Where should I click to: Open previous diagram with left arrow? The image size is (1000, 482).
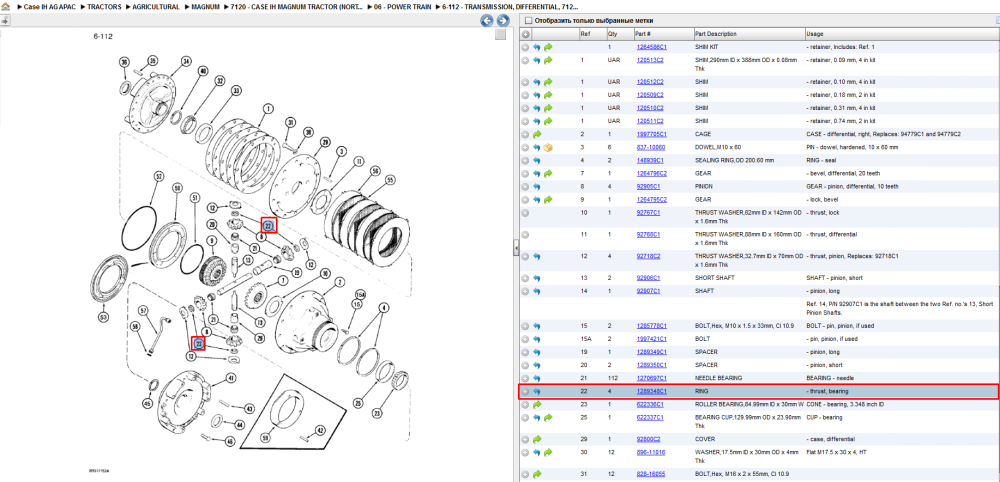click(x=487, y=20)
